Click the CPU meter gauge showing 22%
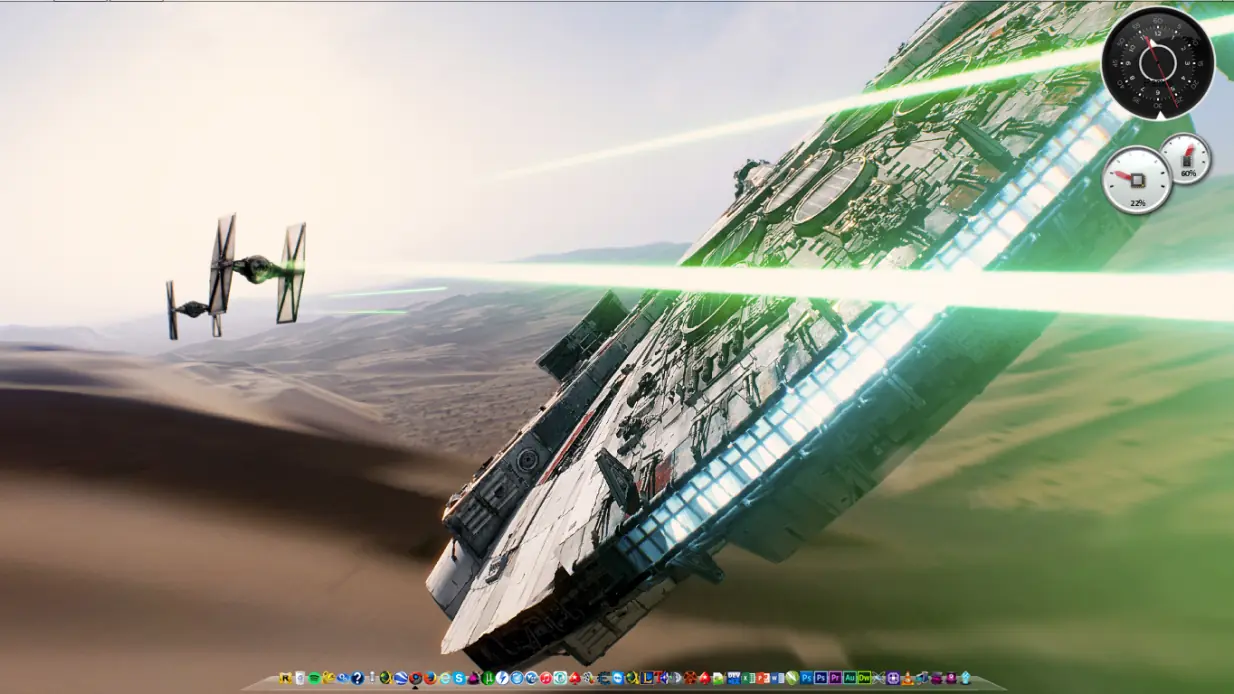Screen dimensions: 1234x694 [1137, 180]
